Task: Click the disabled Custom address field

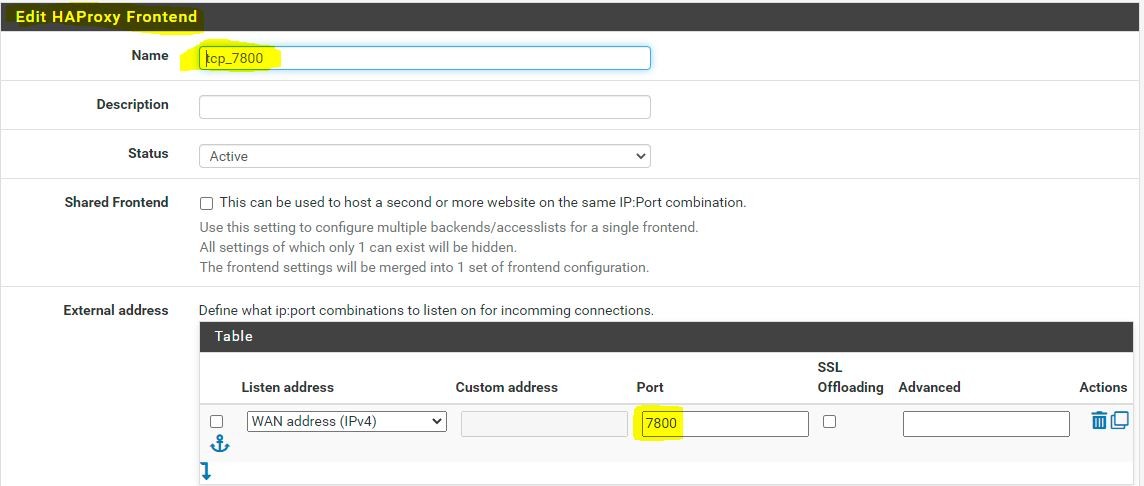Action: click(x=544, y=424)
